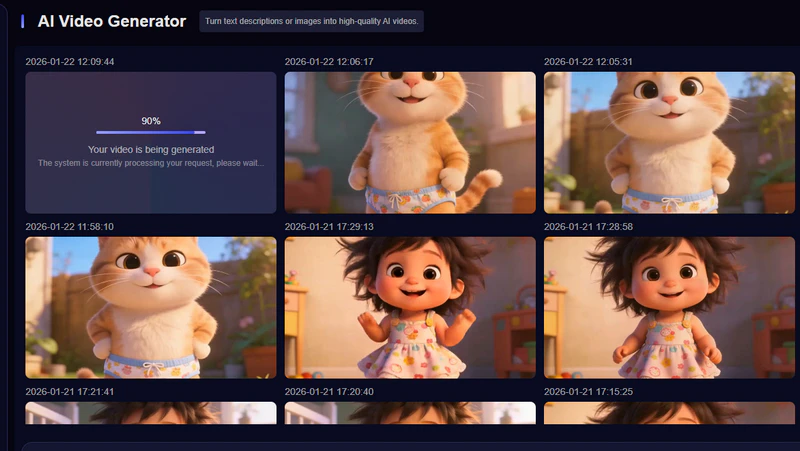800x451 pixels.
Task: Open the girl video from 2026-01-21 17:29:13
Action: pyautogui.click(x=410, y=308)
